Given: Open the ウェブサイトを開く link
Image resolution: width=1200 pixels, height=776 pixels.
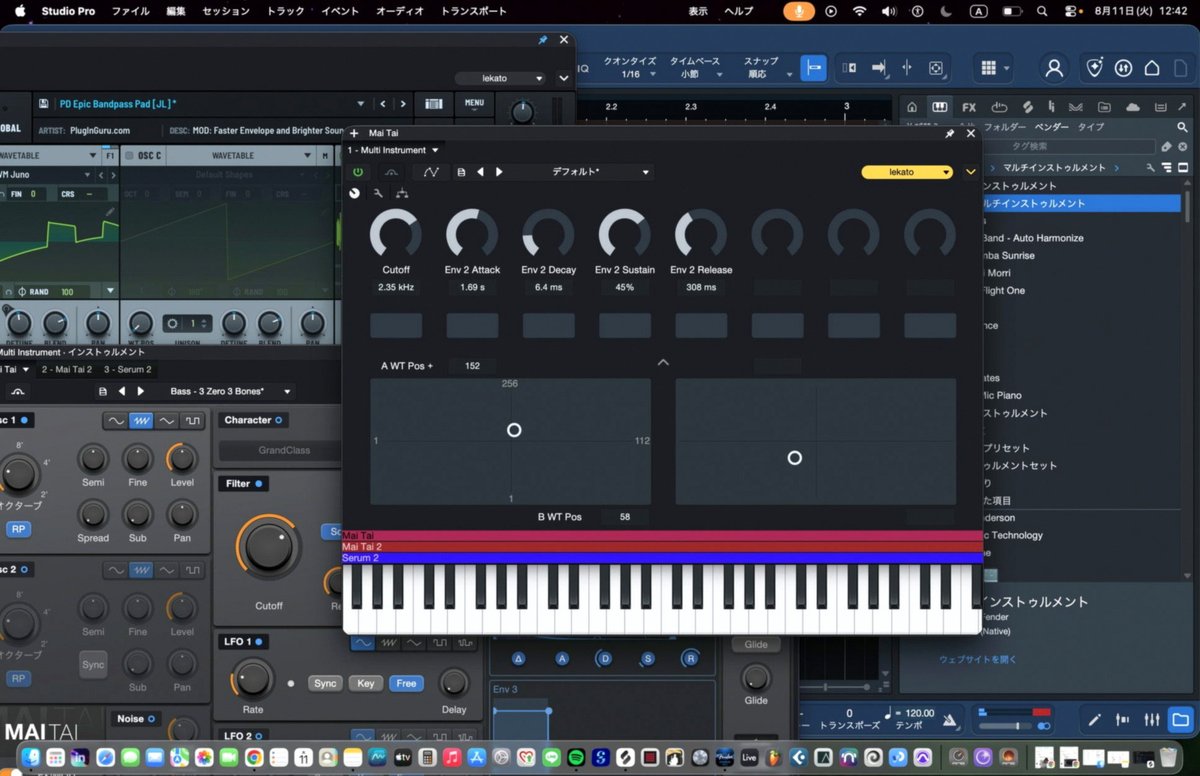Looking at the screenshot, I should point(977,659).
